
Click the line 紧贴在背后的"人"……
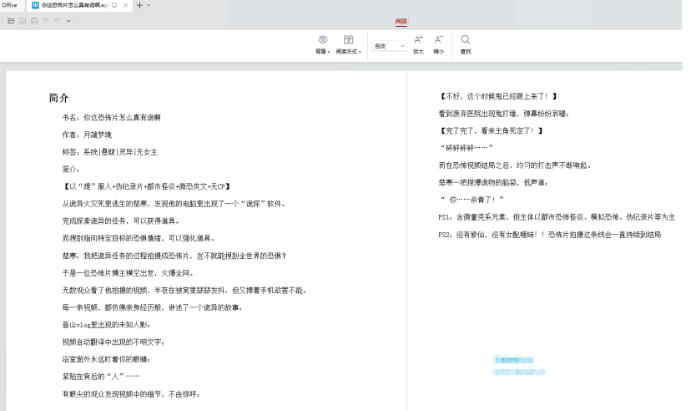(x=101, y=377)
